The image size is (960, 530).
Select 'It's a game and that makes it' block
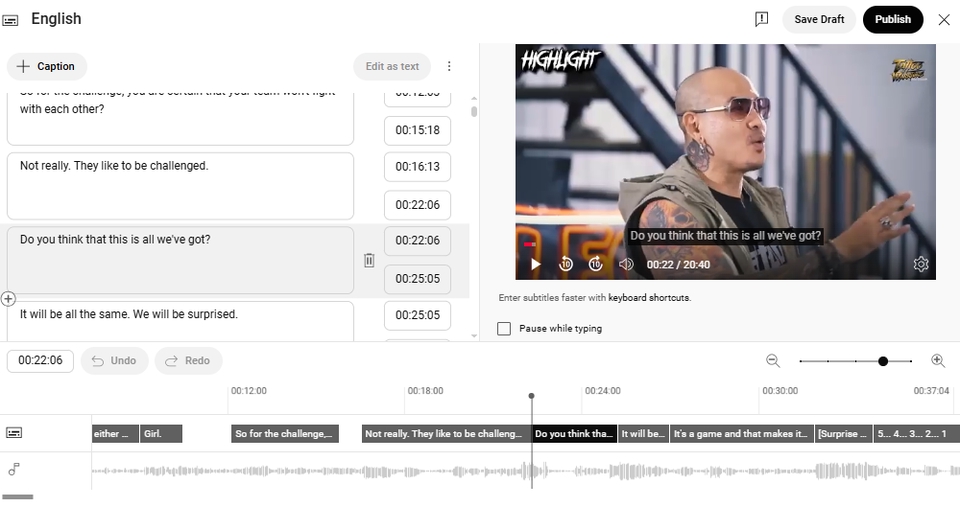[x=741, y=433]
